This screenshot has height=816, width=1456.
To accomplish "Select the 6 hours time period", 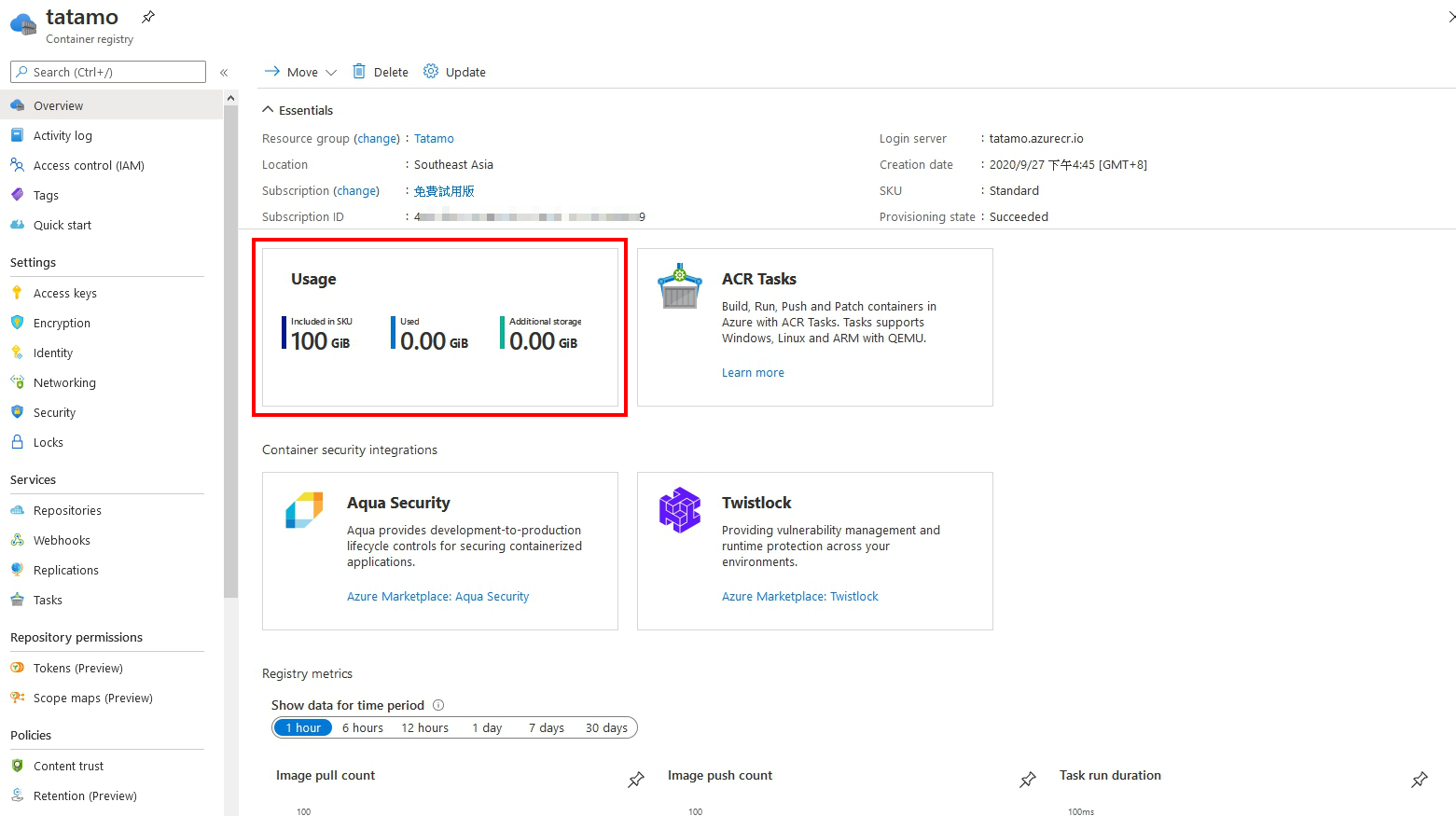I will point(363,728).
